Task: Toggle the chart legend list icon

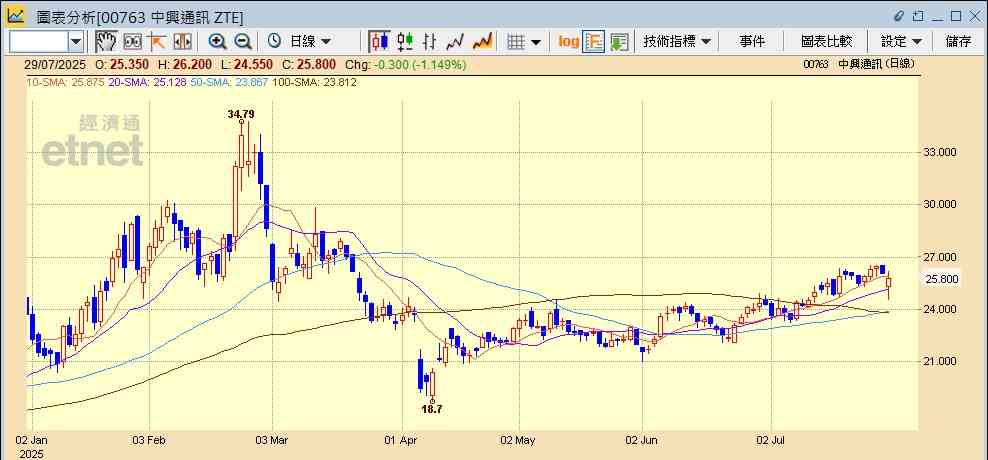Action: coord(594,42)
